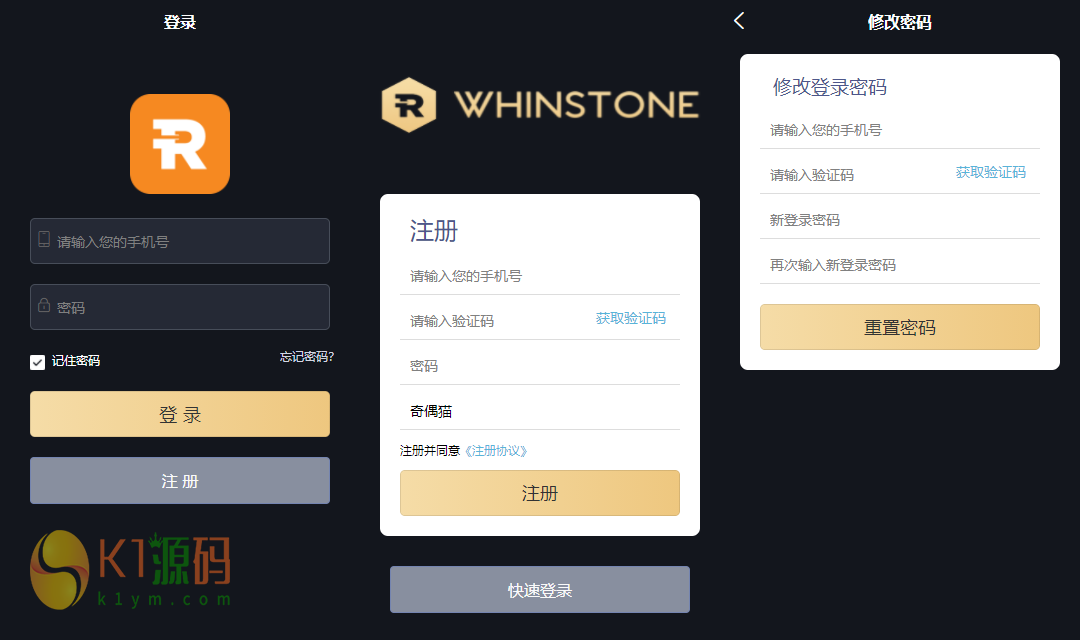1080x640 pixels.
Task: Click the 登录 title at top of login screen
Action: tap(180, 22)
